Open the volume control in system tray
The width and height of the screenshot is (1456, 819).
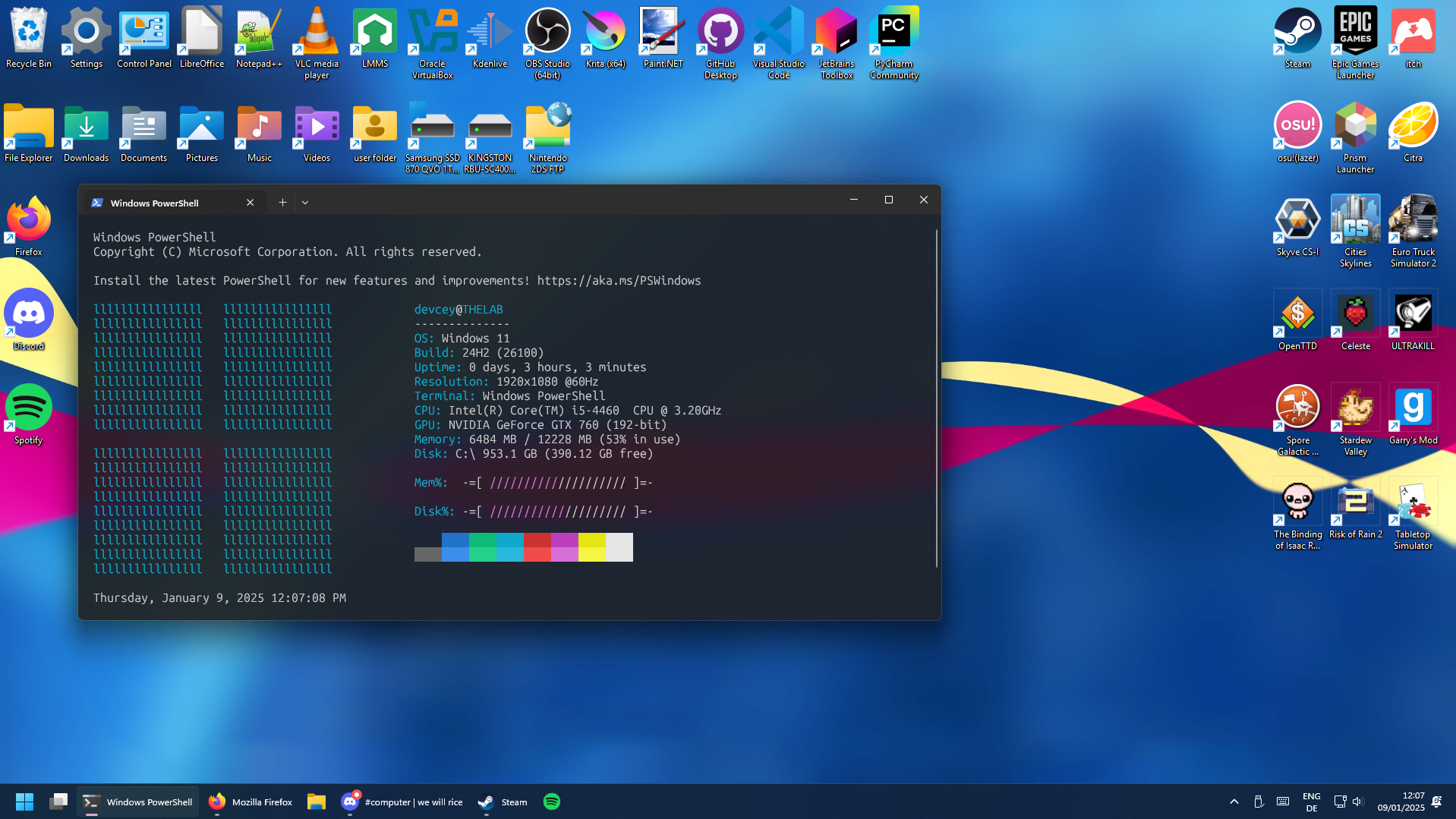(1358, 802)
